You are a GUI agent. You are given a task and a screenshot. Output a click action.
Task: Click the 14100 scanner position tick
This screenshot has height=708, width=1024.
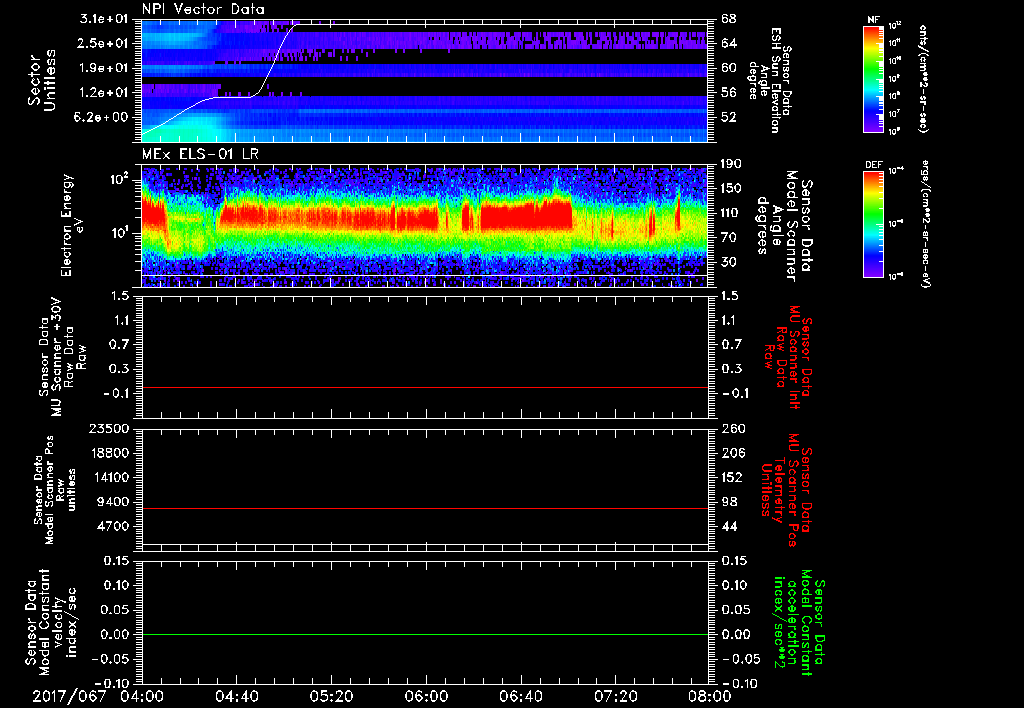108,477
